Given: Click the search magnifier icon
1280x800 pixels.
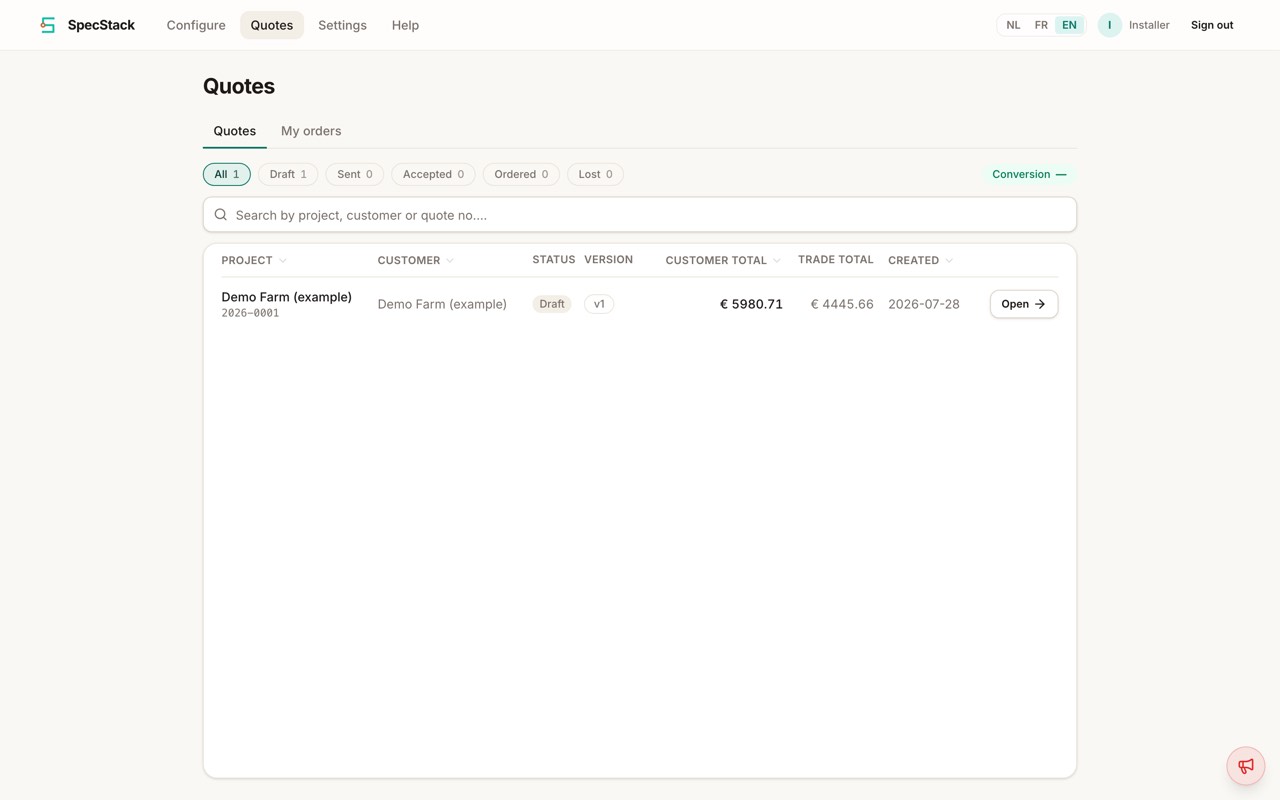Looking at the screenshot, I should (221, 215).
